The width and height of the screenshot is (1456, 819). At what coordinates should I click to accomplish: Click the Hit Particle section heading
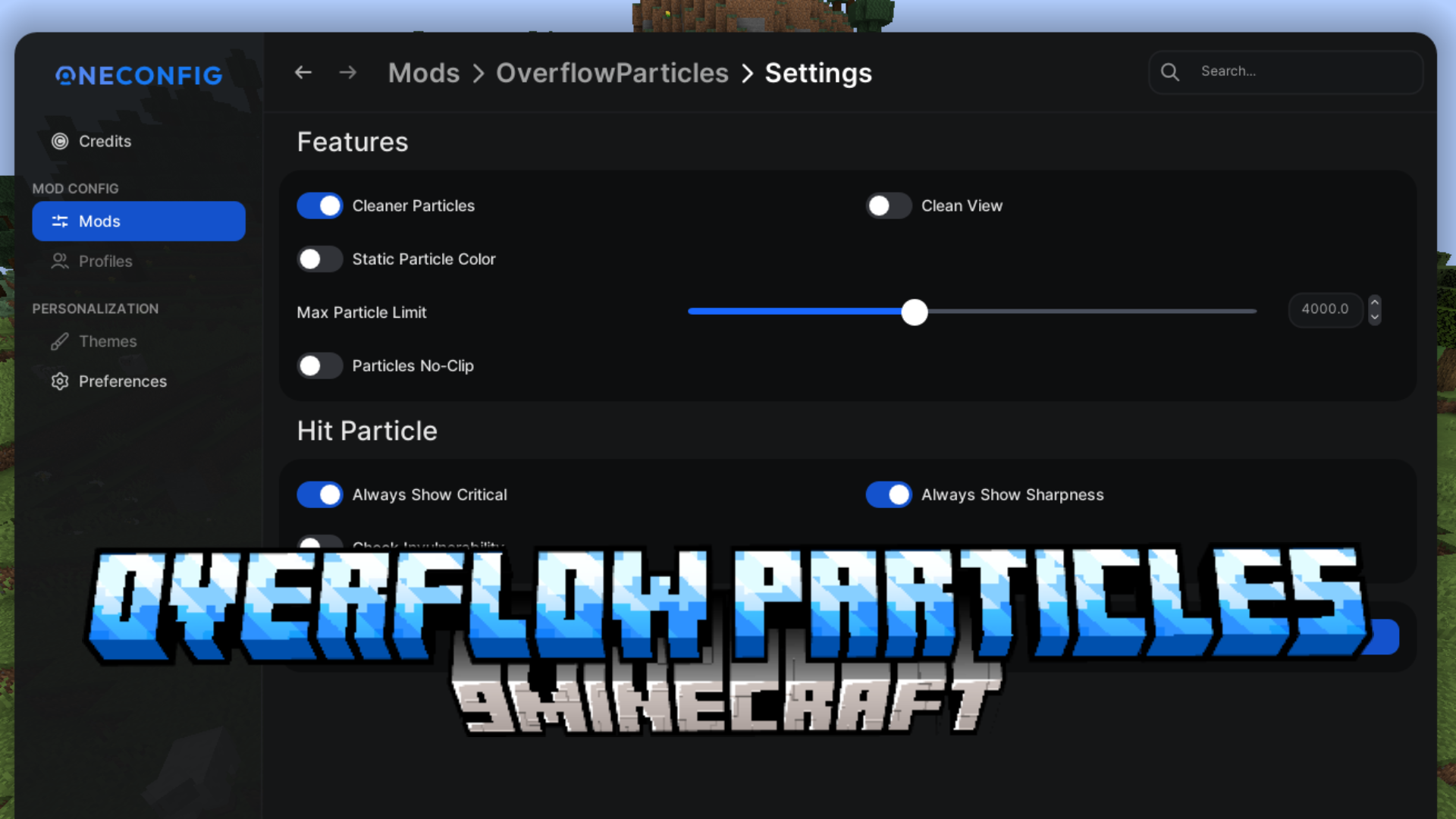pyautogui.click(x=367, y=431)
